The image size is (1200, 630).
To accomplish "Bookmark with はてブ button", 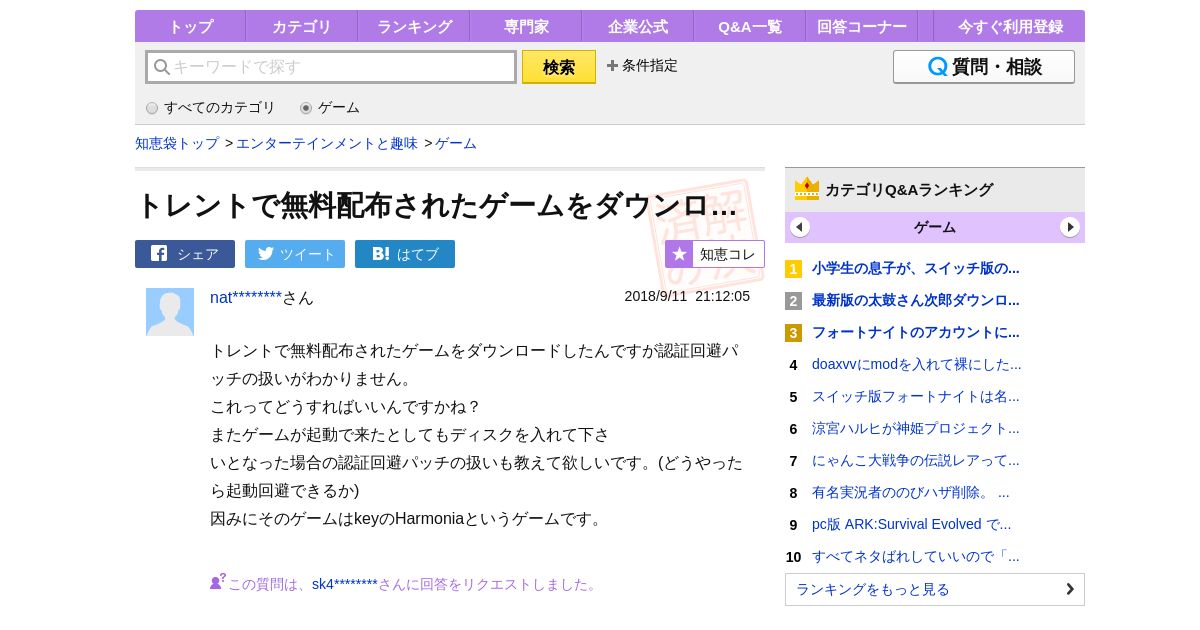I will (x=405, y=254).
